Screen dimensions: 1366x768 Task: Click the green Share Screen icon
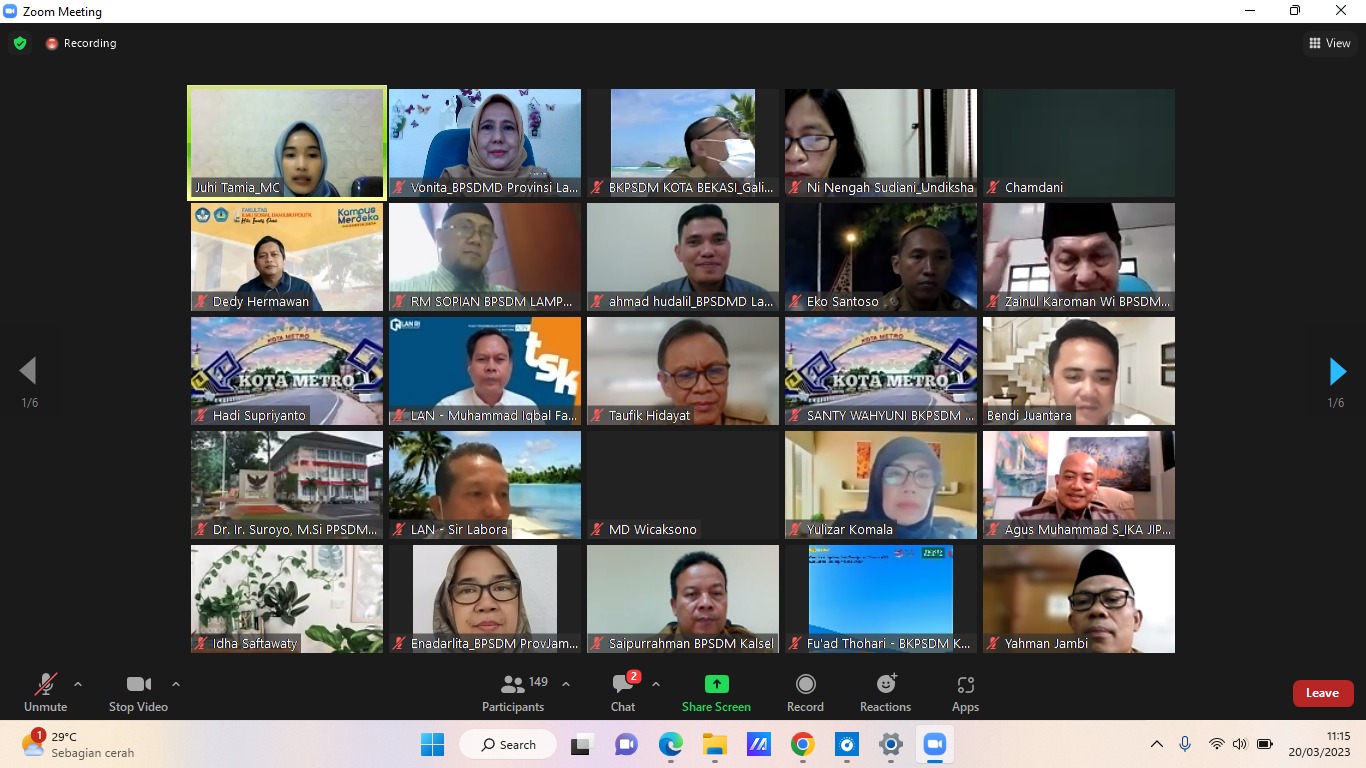tap(715, 684)
